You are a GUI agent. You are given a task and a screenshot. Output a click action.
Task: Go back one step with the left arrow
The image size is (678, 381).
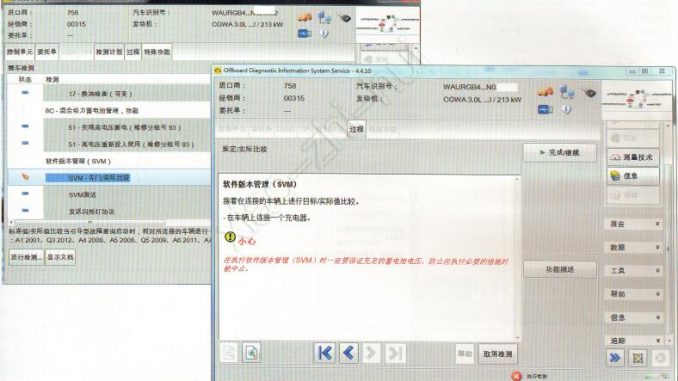coord(349,353)
